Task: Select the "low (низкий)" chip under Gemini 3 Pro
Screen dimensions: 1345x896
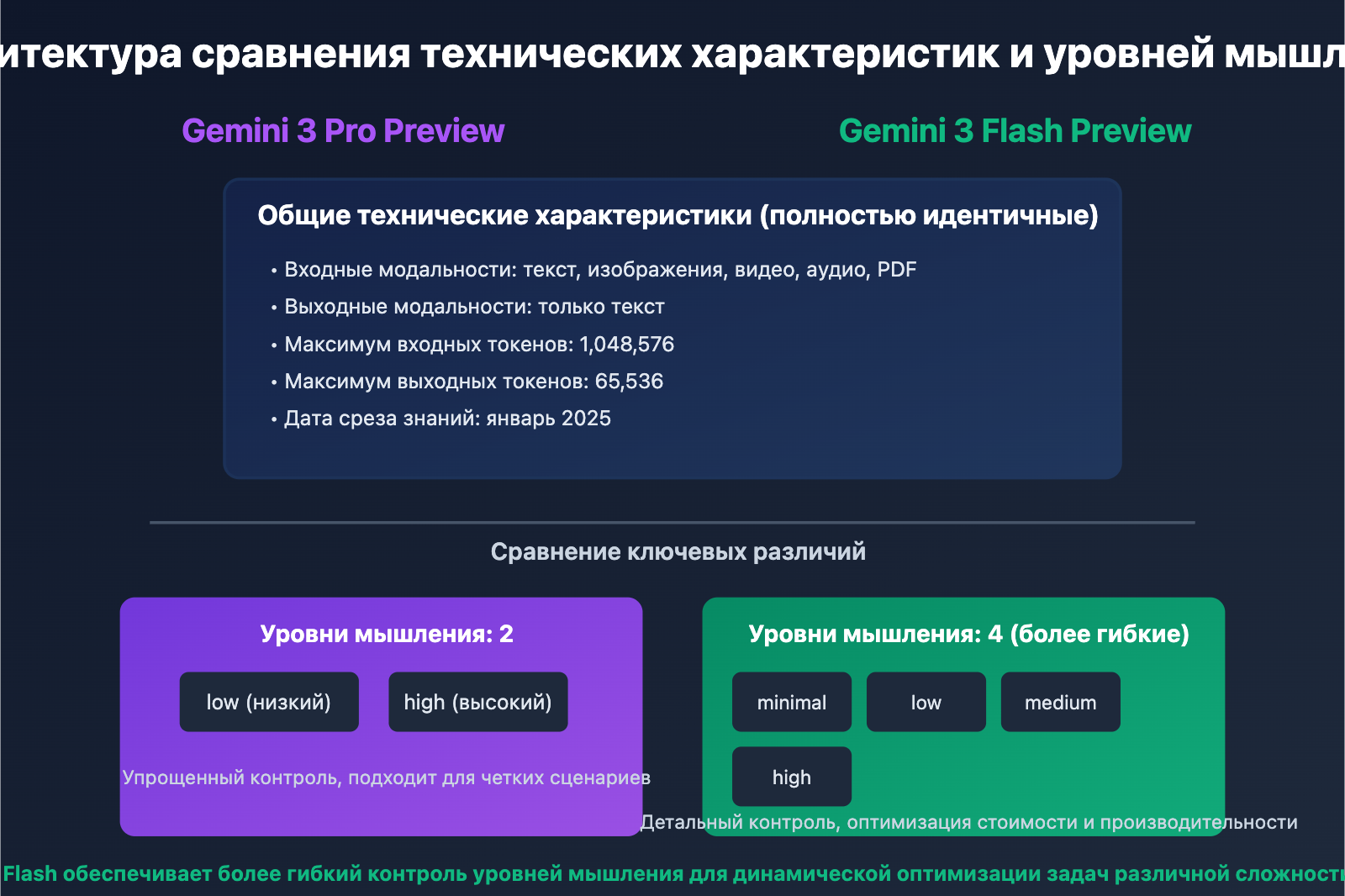Action: [x=269, y=701]
